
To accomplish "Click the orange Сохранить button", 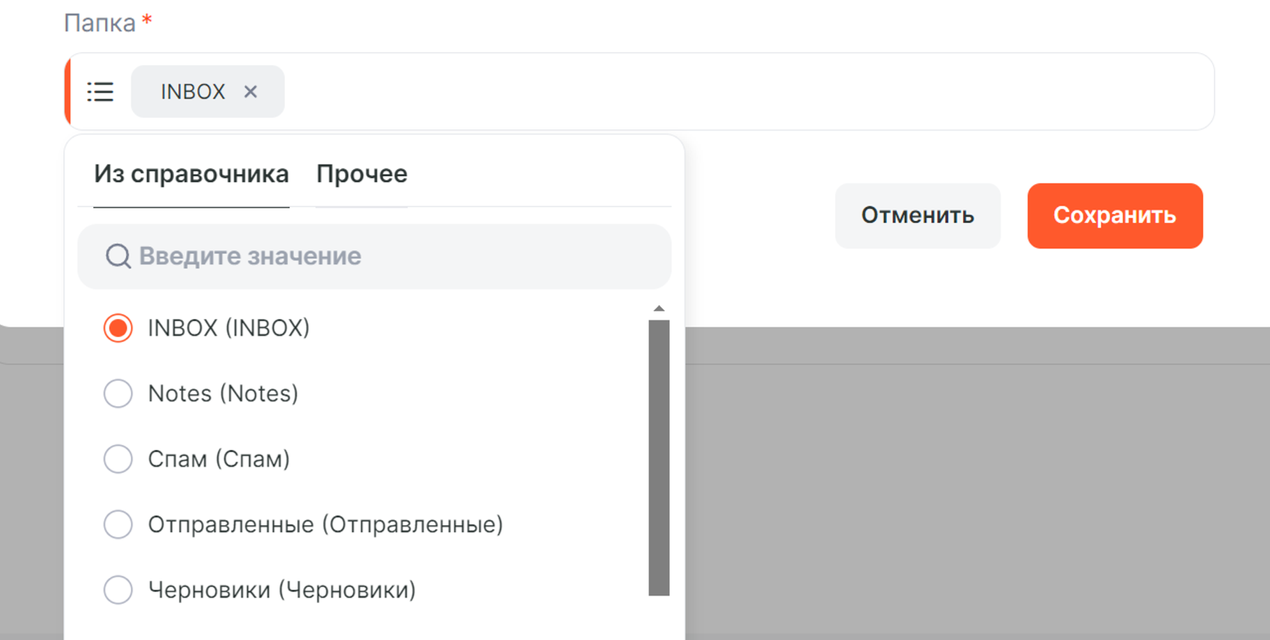I will [x=1114, y=215].
